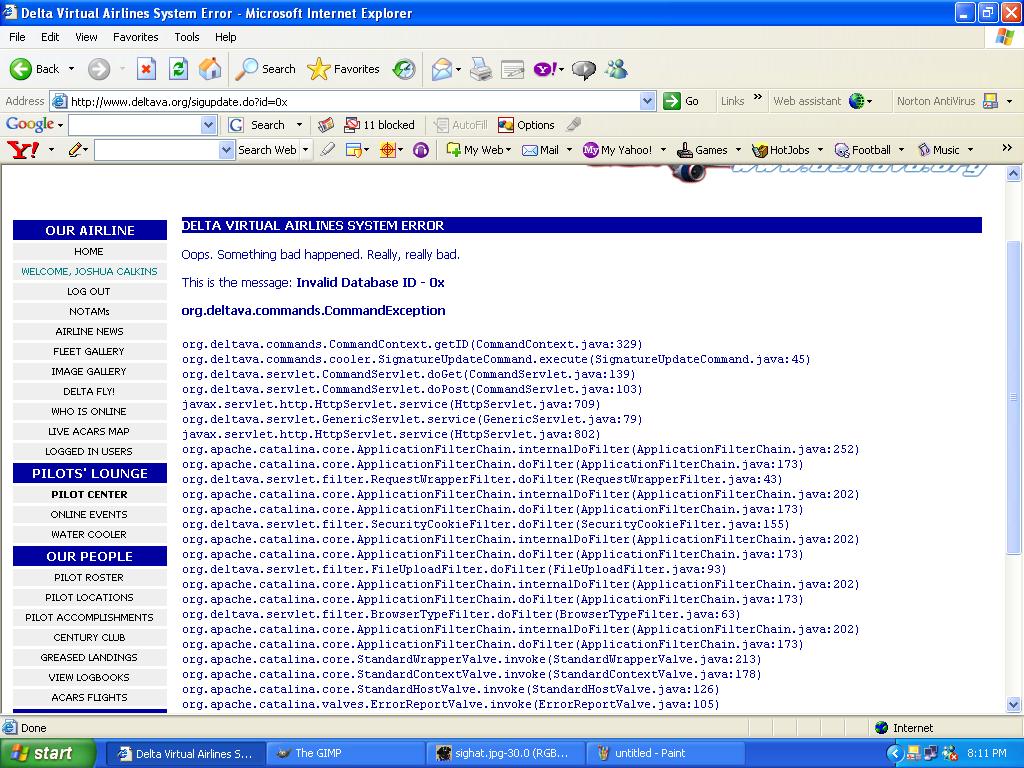Open the WATER COOLER link
The image size is (1024, 768).
[x=89, y=534]
